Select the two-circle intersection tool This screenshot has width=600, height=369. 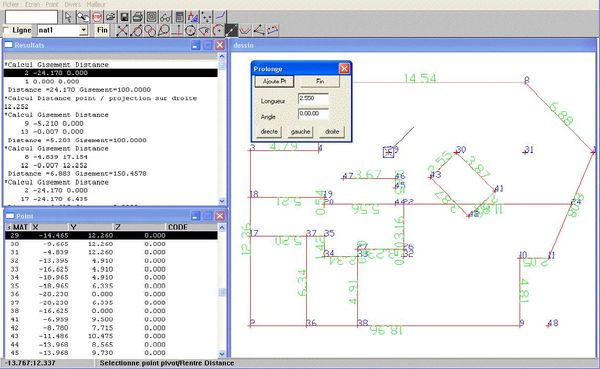pos(150,30)
